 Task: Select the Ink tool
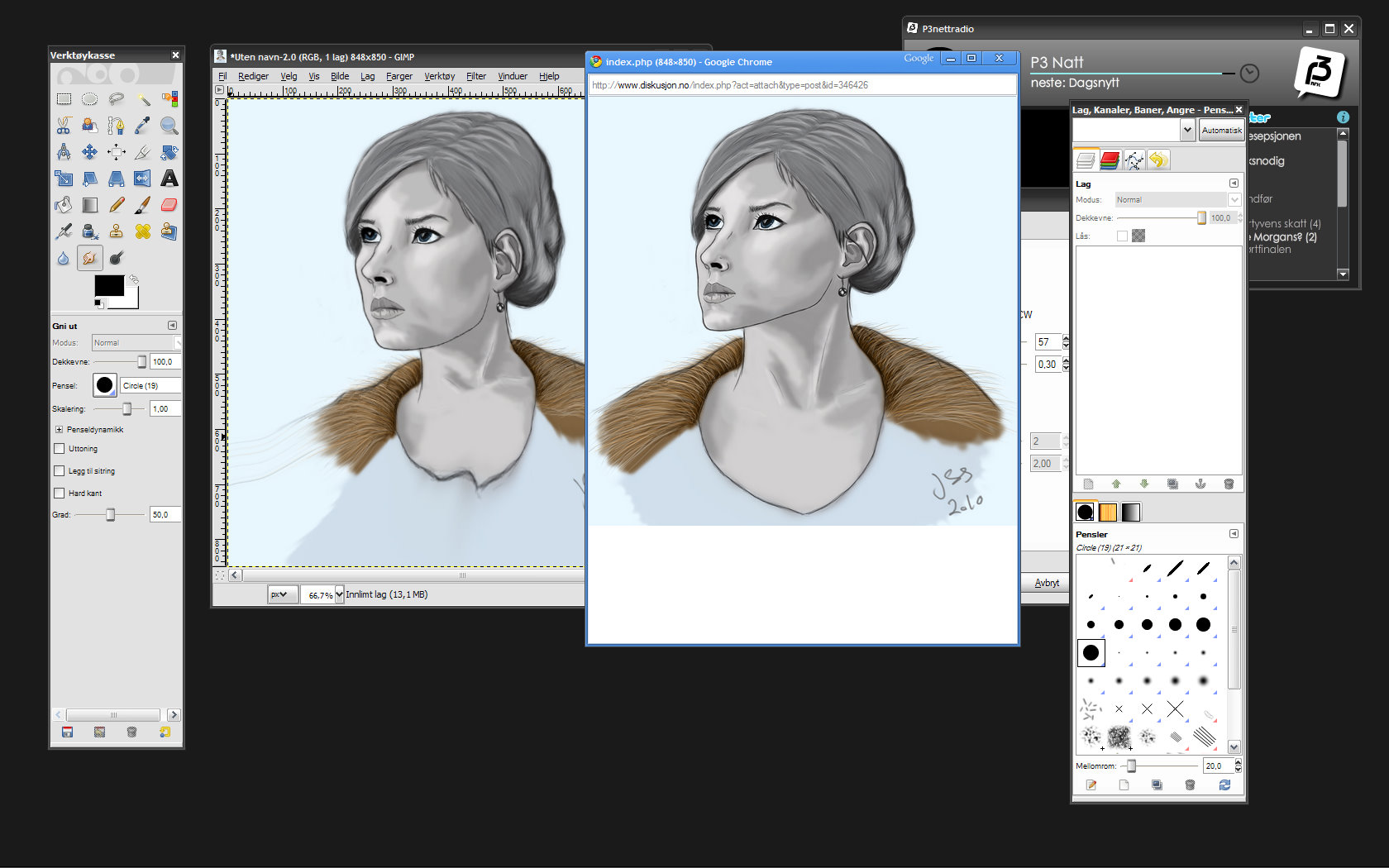(x=89, y=231)
